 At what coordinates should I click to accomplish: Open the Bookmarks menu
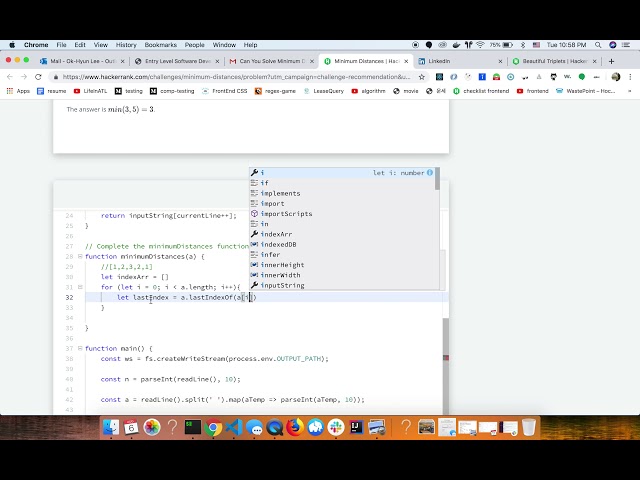[x=161, y=45]
